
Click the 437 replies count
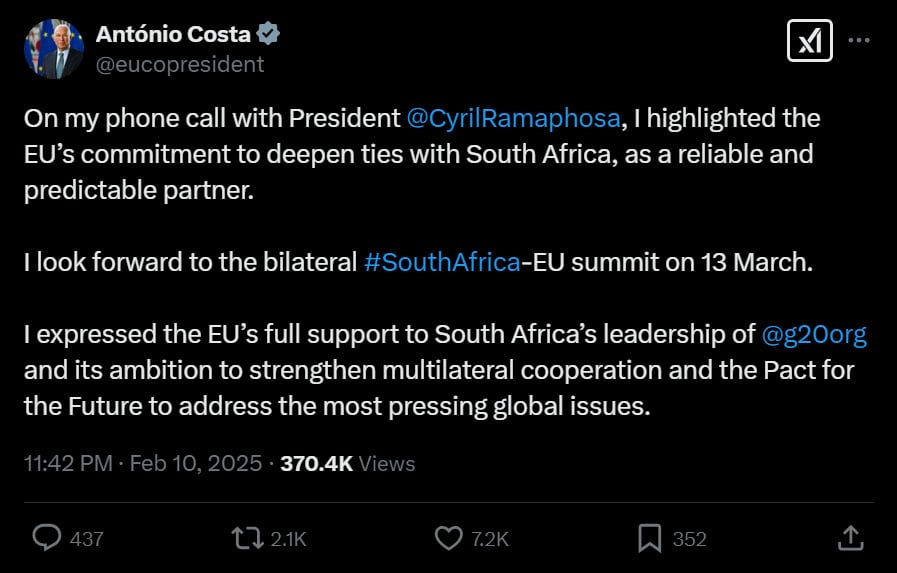click(87, 539)
